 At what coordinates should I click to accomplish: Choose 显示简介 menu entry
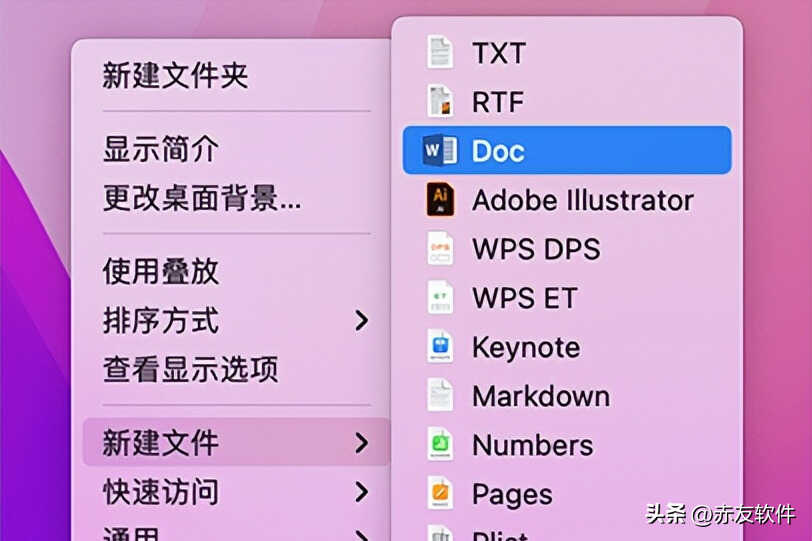(x=160, y=150)
